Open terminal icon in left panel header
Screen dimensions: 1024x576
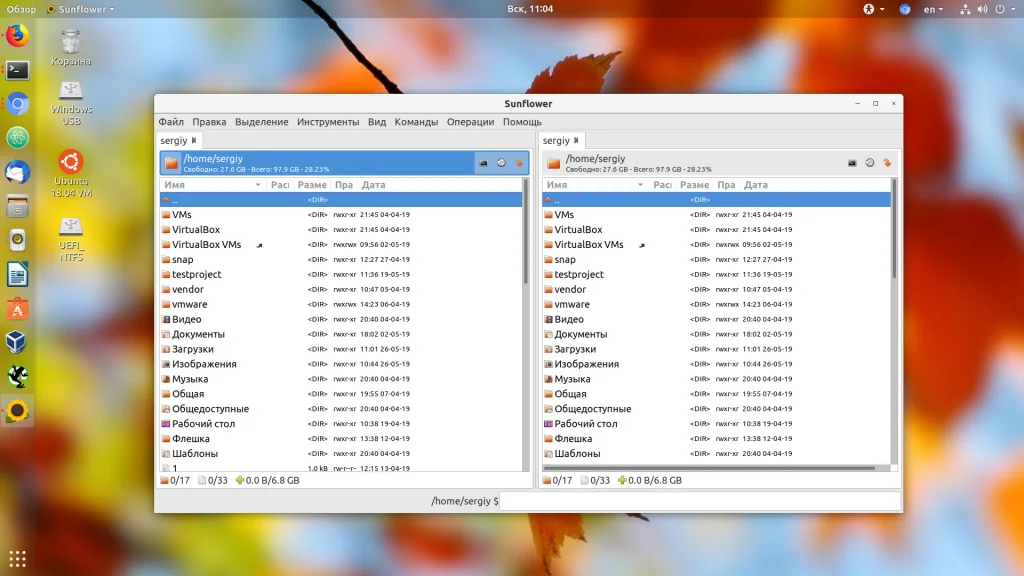pos(483,163)
